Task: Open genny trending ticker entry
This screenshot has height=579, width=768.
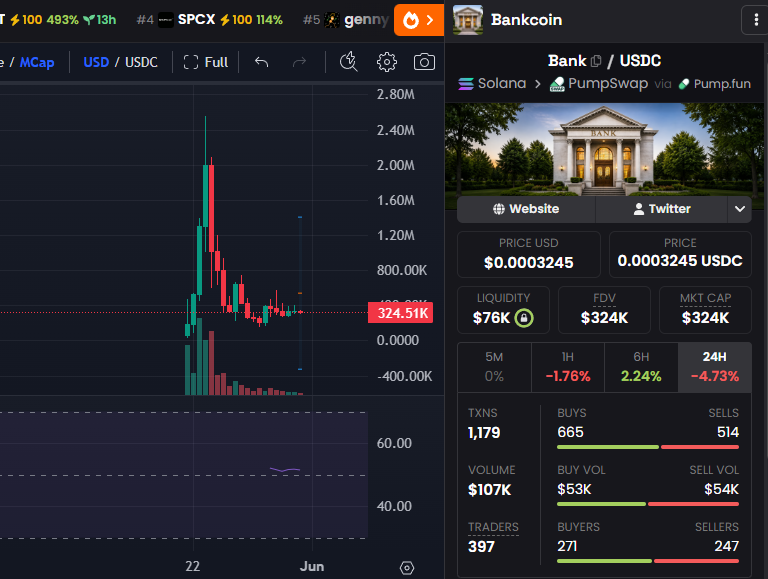Action: pos(345,20)
